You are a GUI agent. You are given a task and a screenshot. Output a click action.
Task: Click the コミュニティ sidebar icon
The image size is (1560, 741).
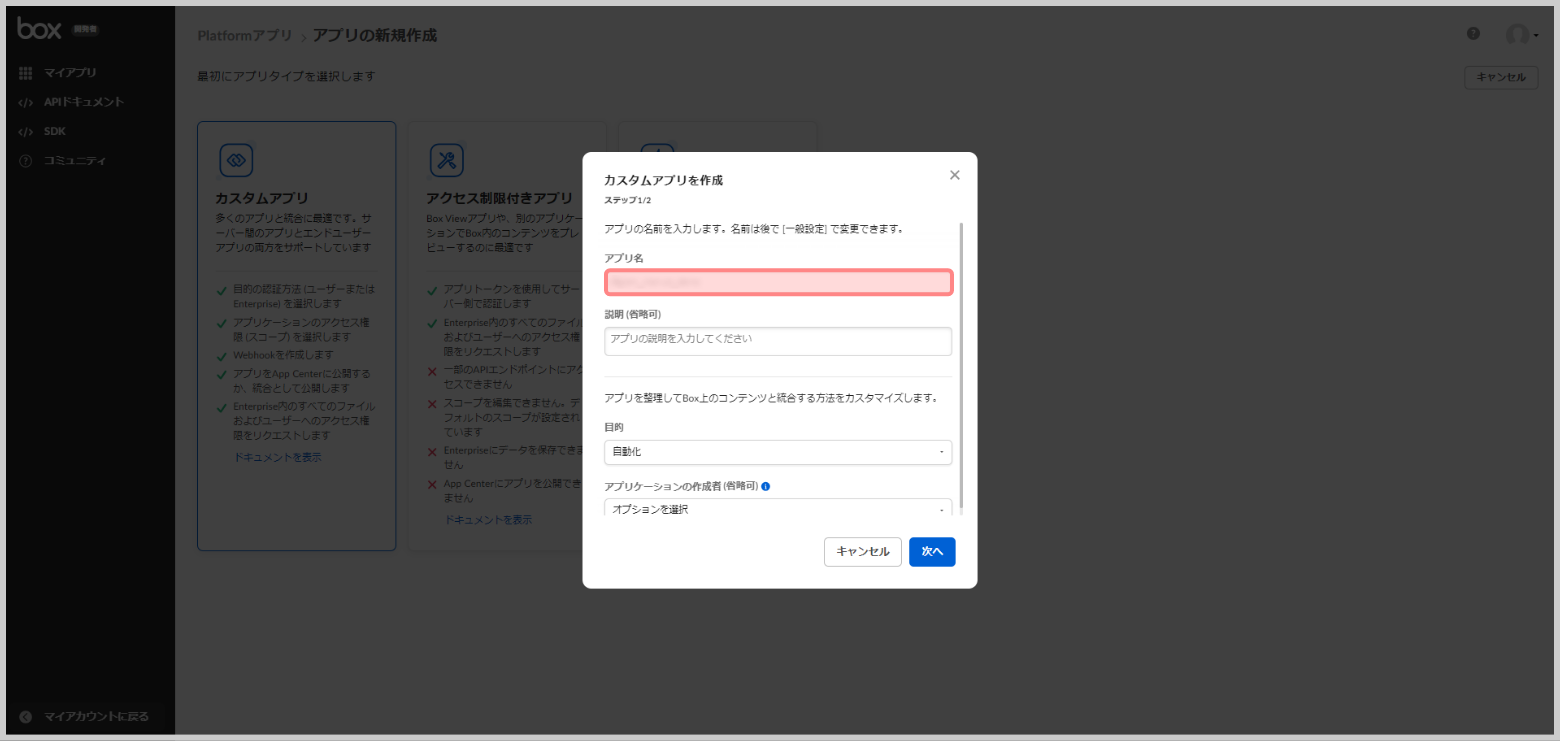[26, 161]
